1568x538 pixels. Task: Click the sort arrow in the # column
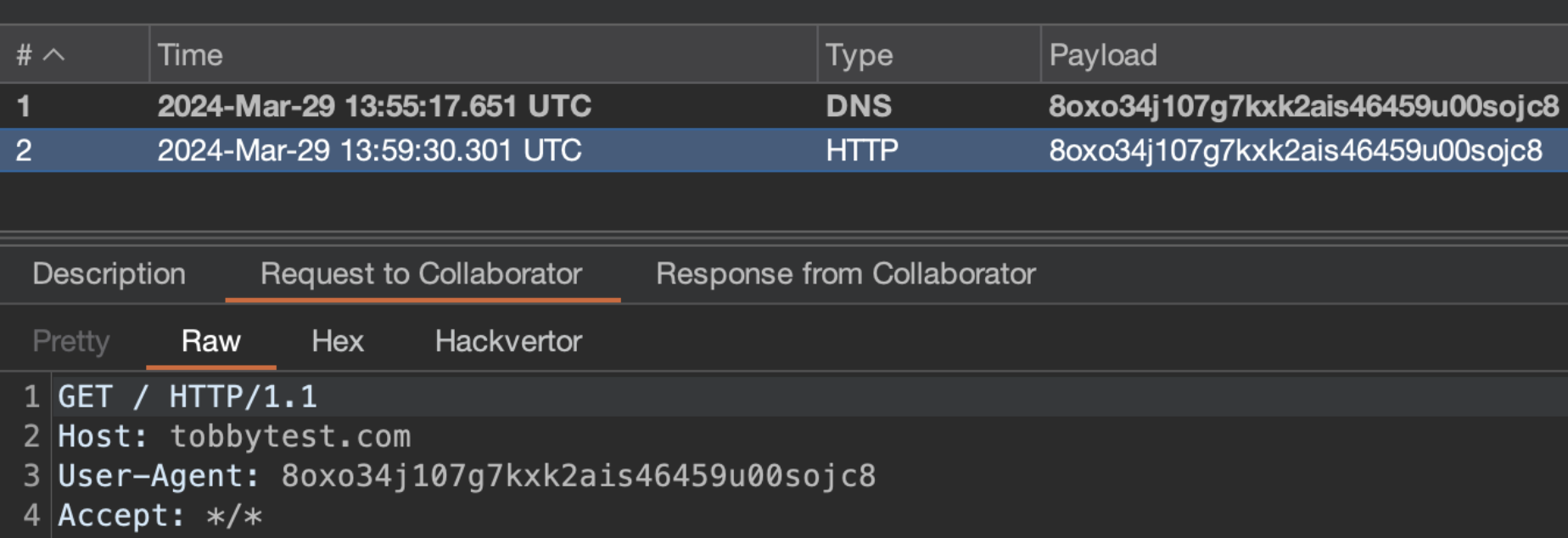pos(53,55)
